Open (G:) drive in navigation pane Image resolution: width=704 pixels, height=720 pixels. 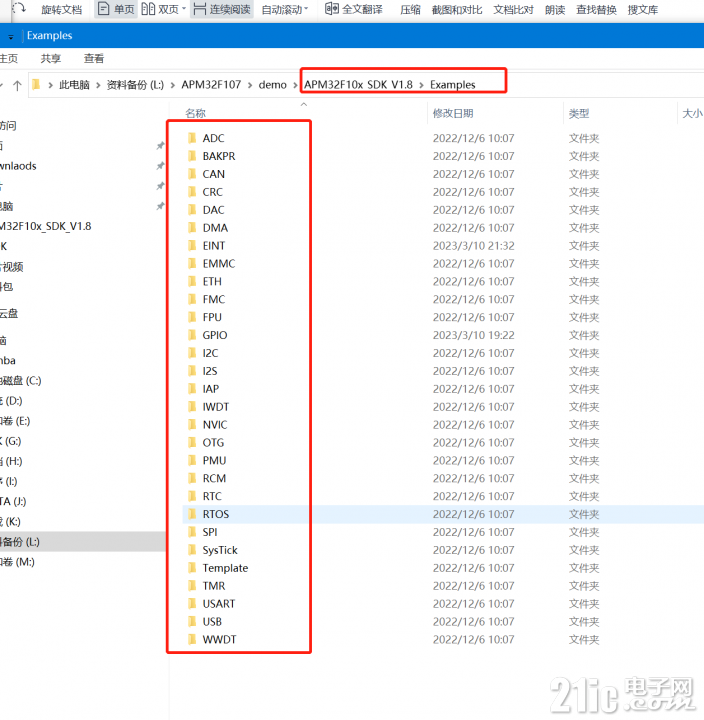pyautogui.click(x=11, y=441)
